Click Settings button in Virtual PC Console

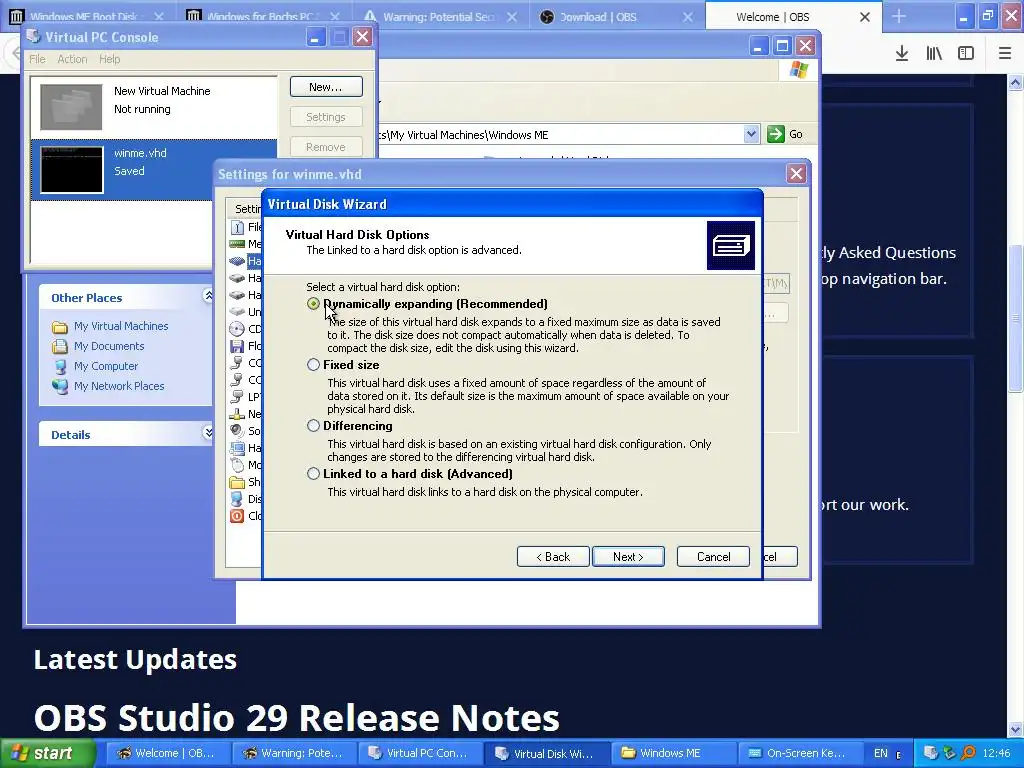pyautogui.click(x=326, y=117)
